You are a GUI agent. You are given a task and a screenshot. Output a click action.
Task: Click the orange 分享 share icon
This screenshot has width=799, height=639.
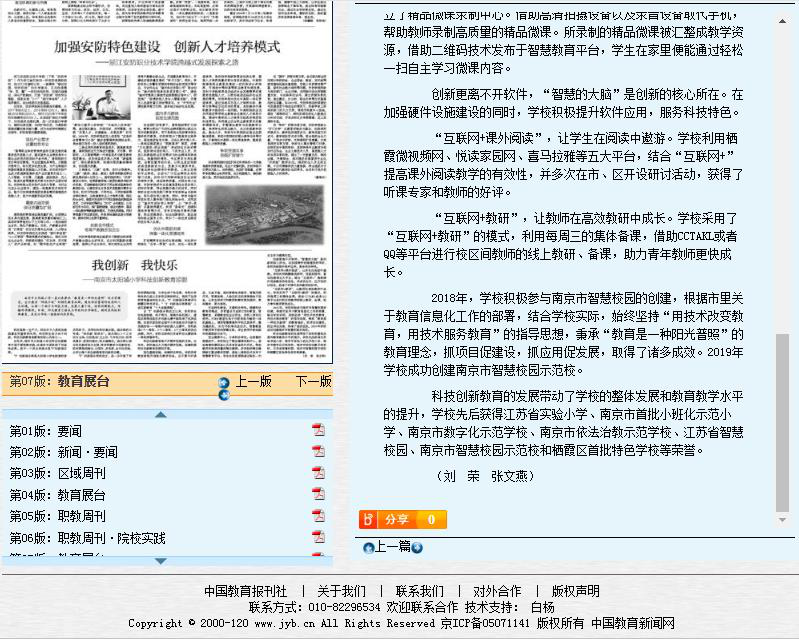pyautogui.click(x=370, y=519)
